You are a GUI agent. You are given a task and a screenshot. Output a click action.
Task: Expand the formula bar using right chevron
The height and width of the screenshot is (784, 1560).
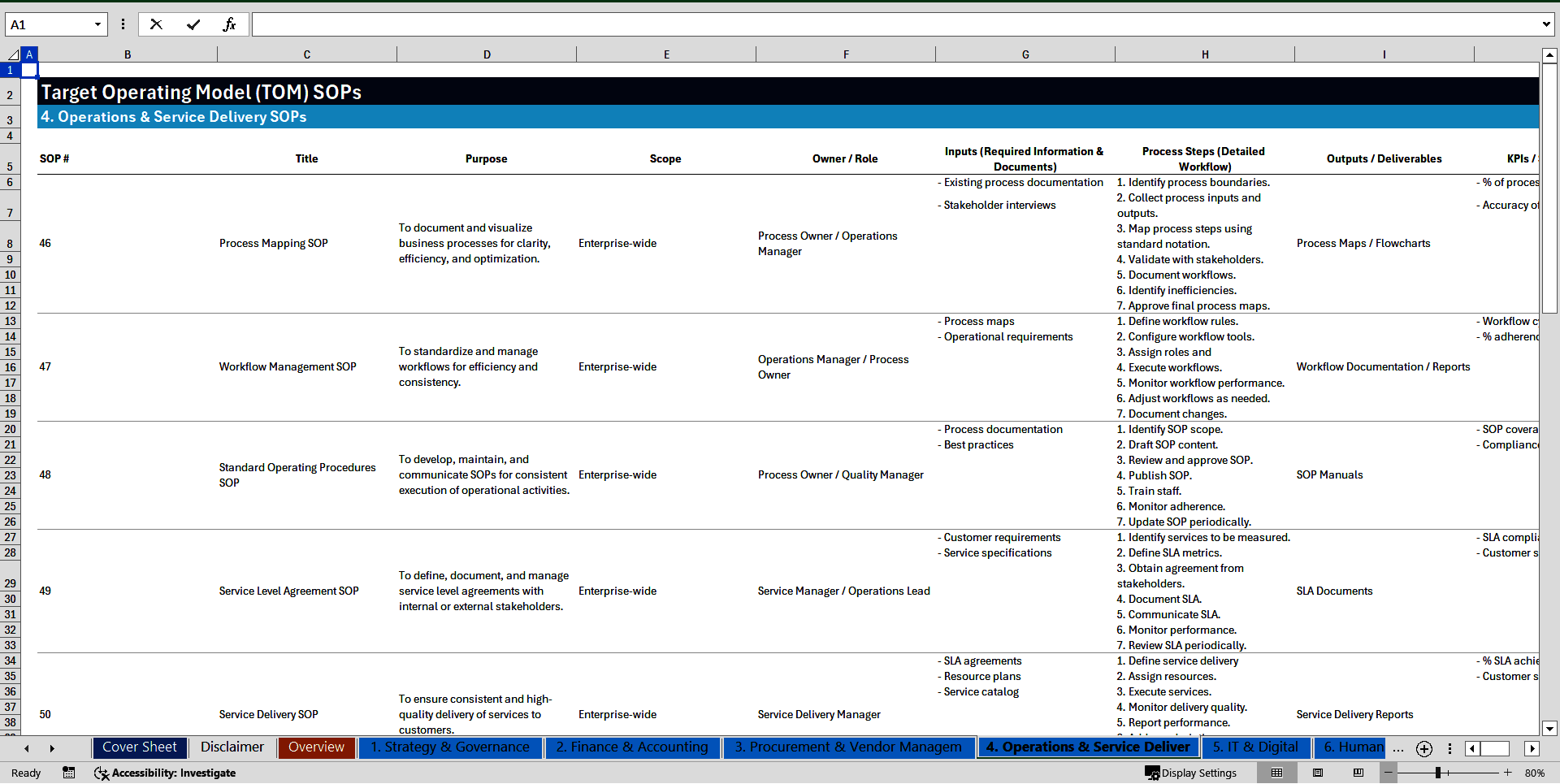click(1545, 24)
